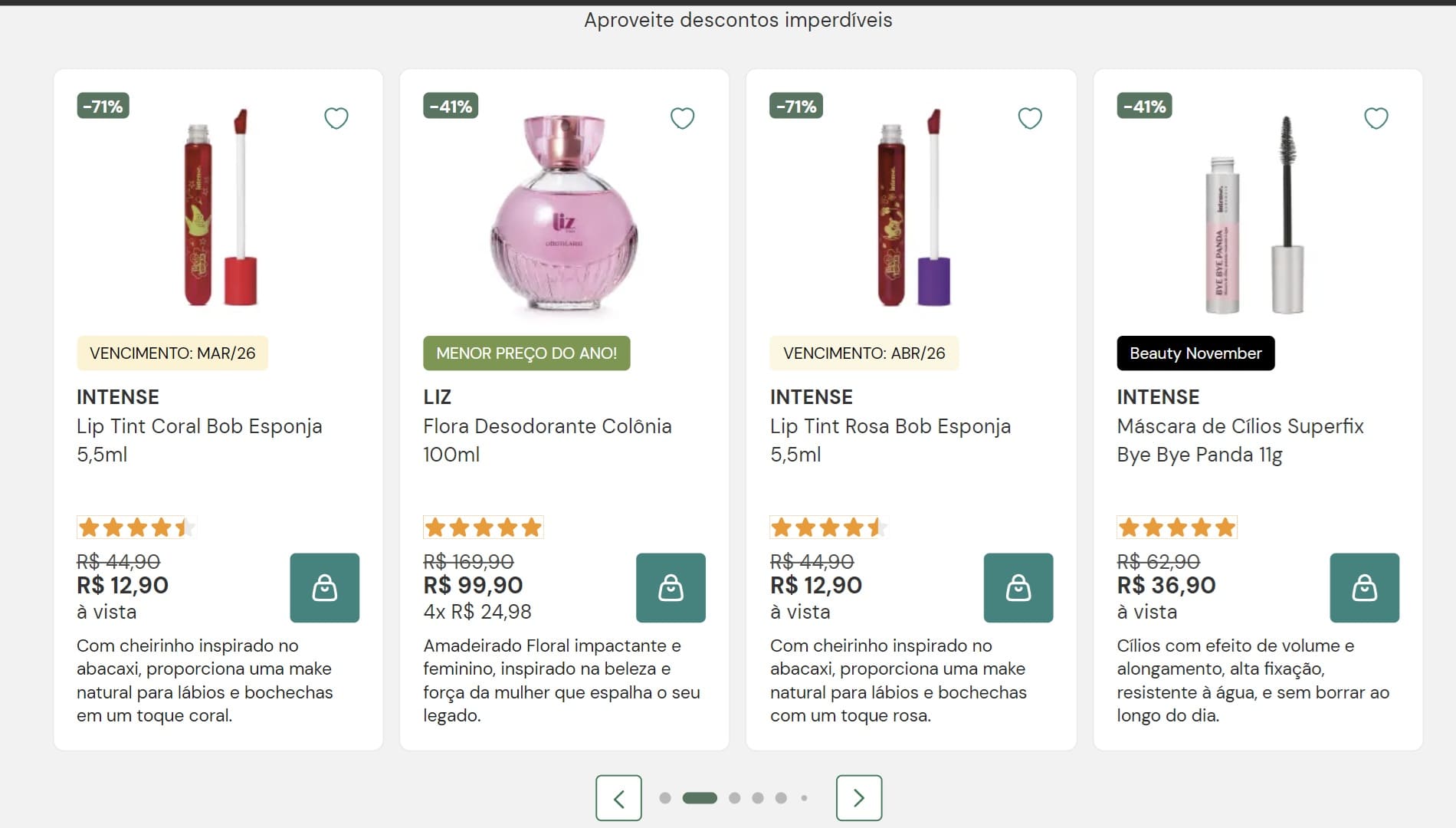Toggle wishlist status on the Superfix mascara
The width and height of the screenshot is (1456, 828).
[x=1376, y=118]
